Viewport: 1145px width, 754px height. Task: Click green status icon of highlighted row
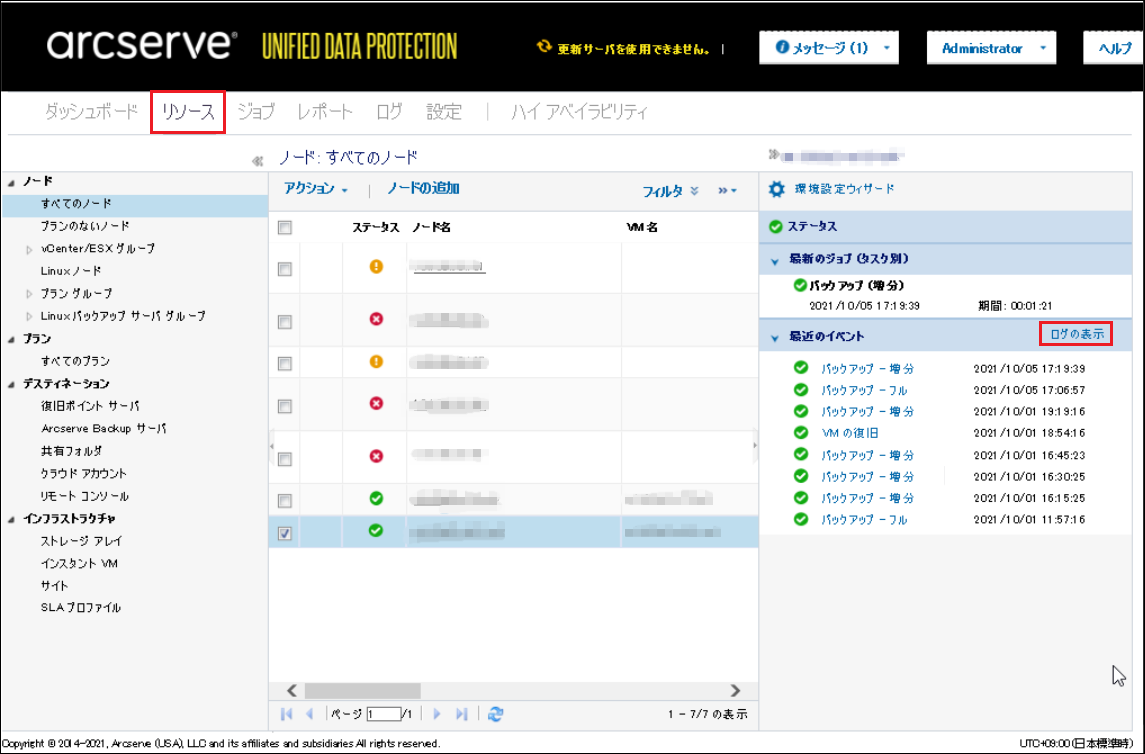[376, 531]
